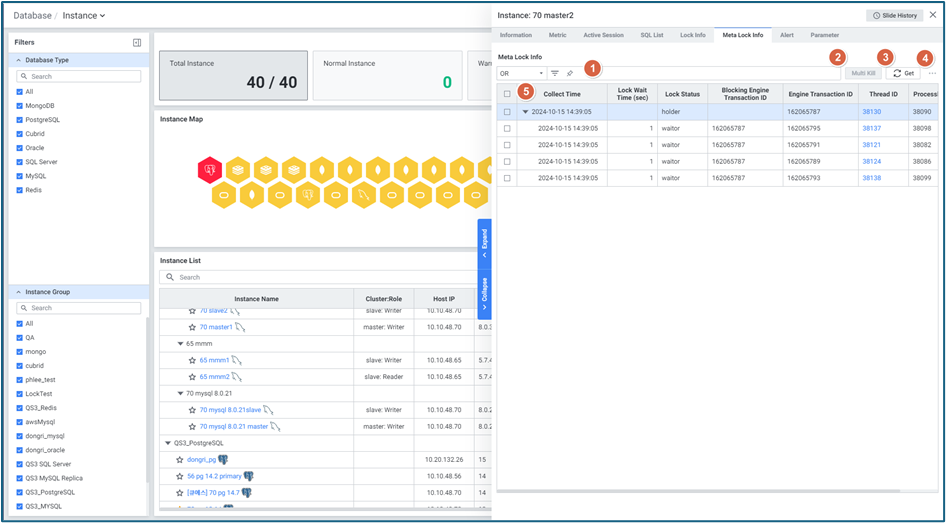Click the red PostgreSQL hexagon in Instance Map

tap(210, 171)
